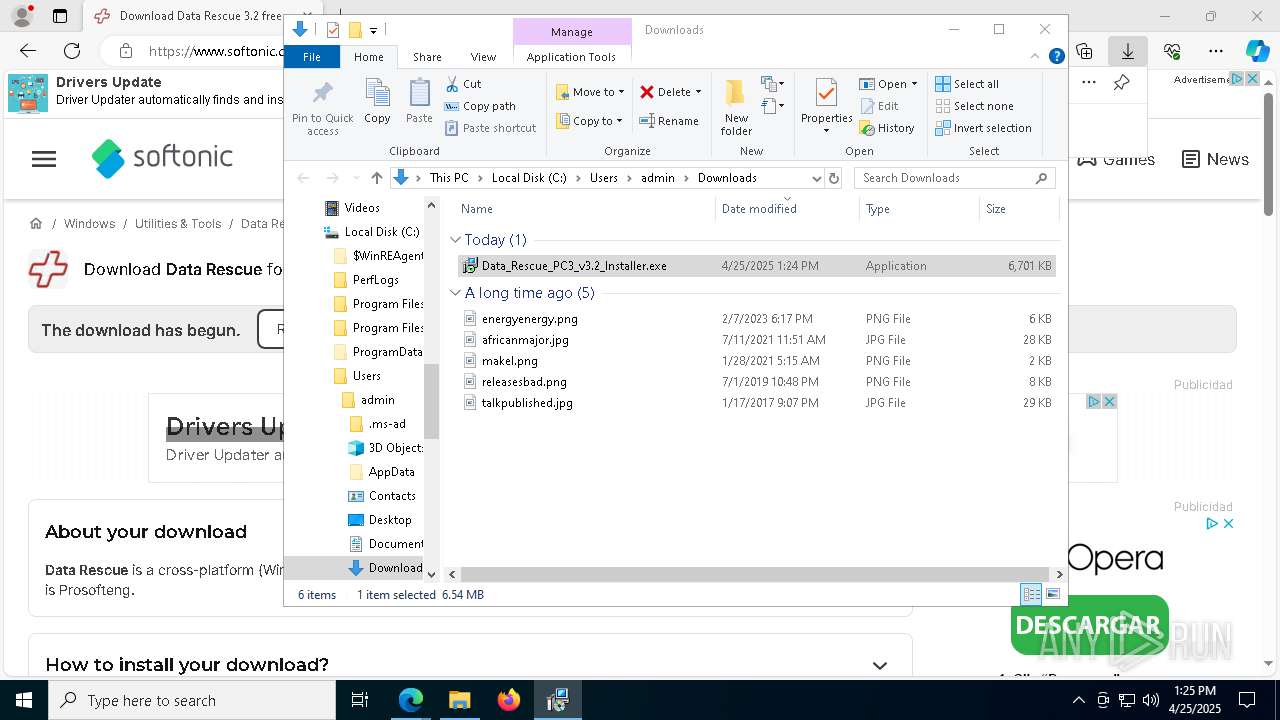Open the Move to dropdown

click(x=590, y=92)
